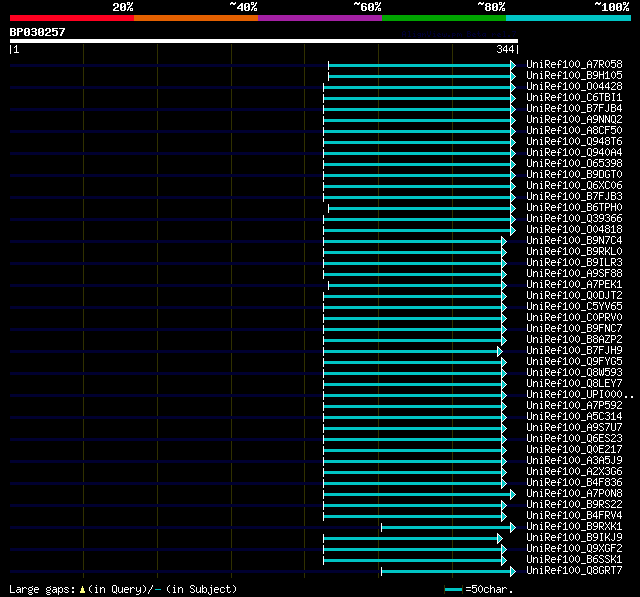640x597 pixels.
Task: Click the UniRef100_B4FRV4 identifier
Action: click(574, 516)
